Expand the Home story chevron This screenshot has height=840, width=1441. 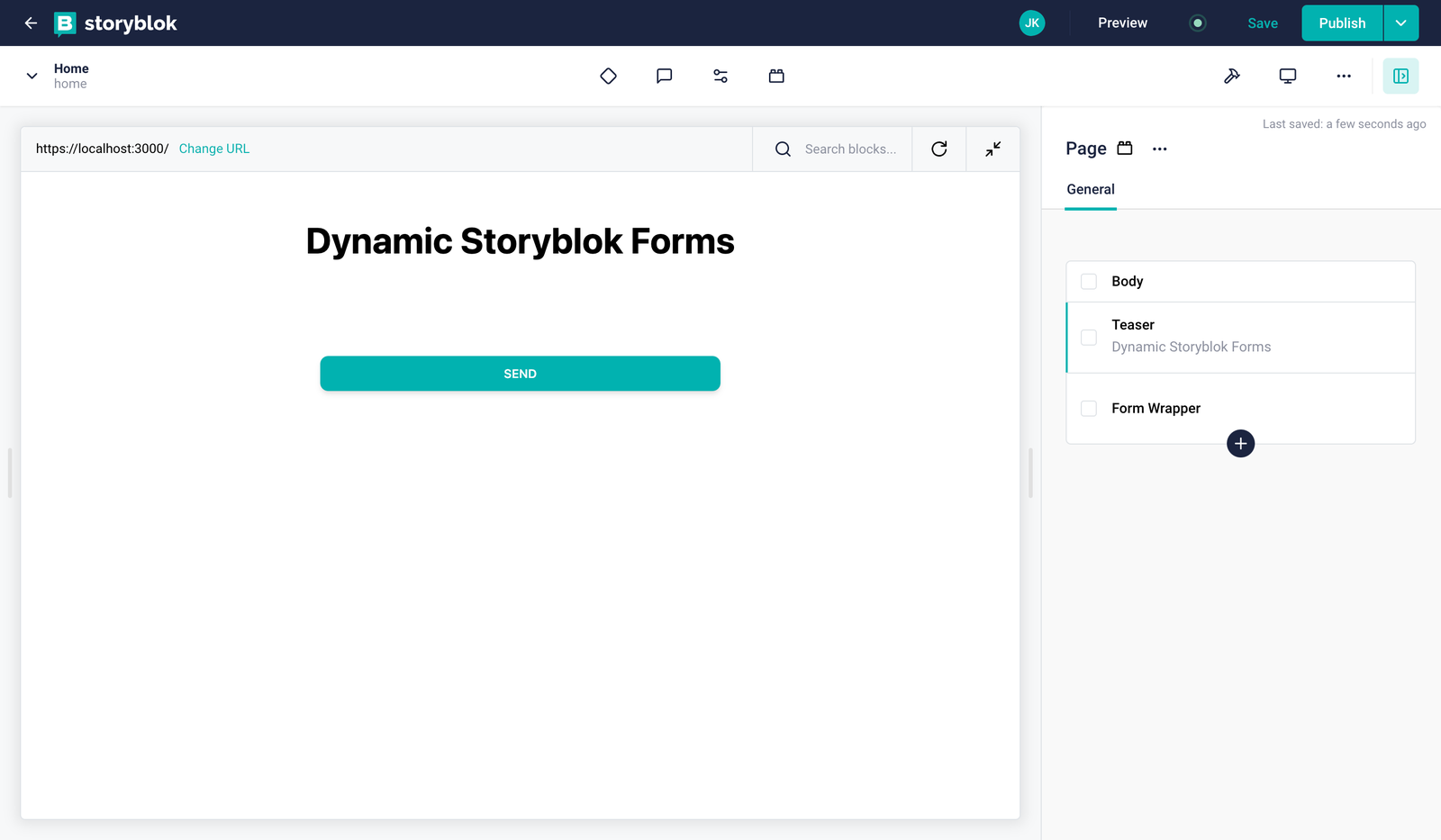pos(32,77)
